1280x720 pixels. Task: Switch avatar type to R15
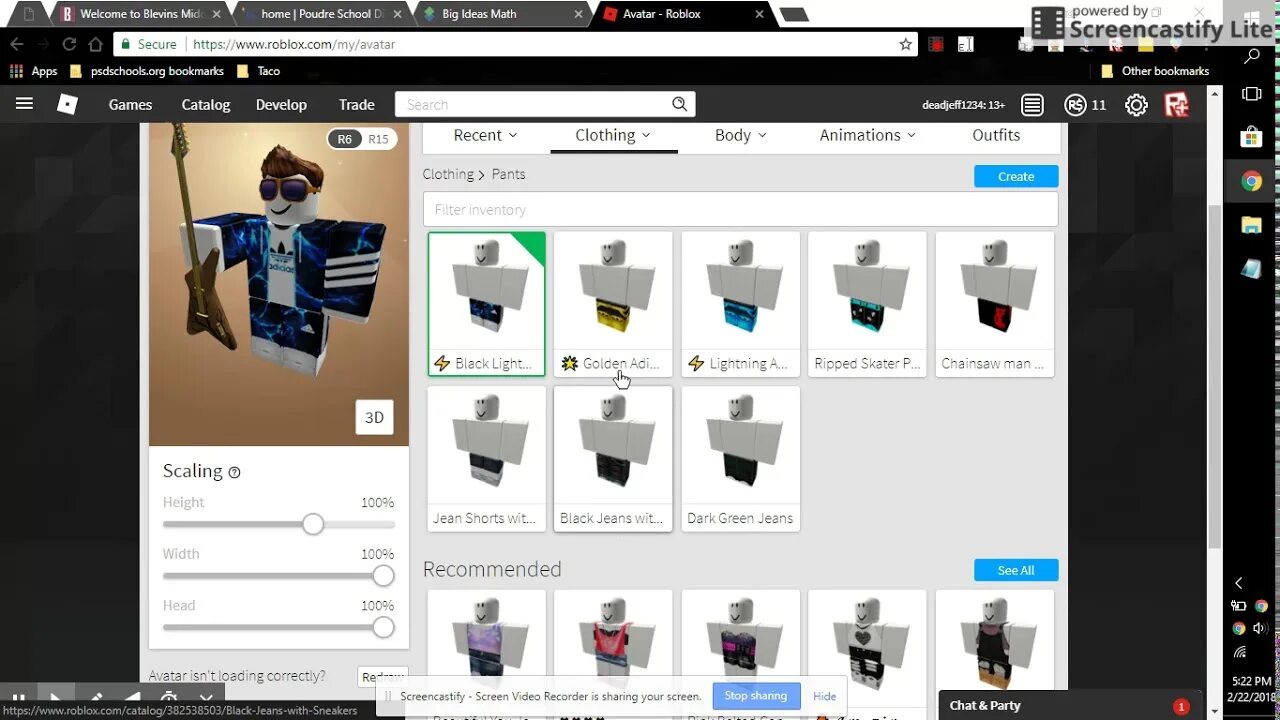pos(378,139)
